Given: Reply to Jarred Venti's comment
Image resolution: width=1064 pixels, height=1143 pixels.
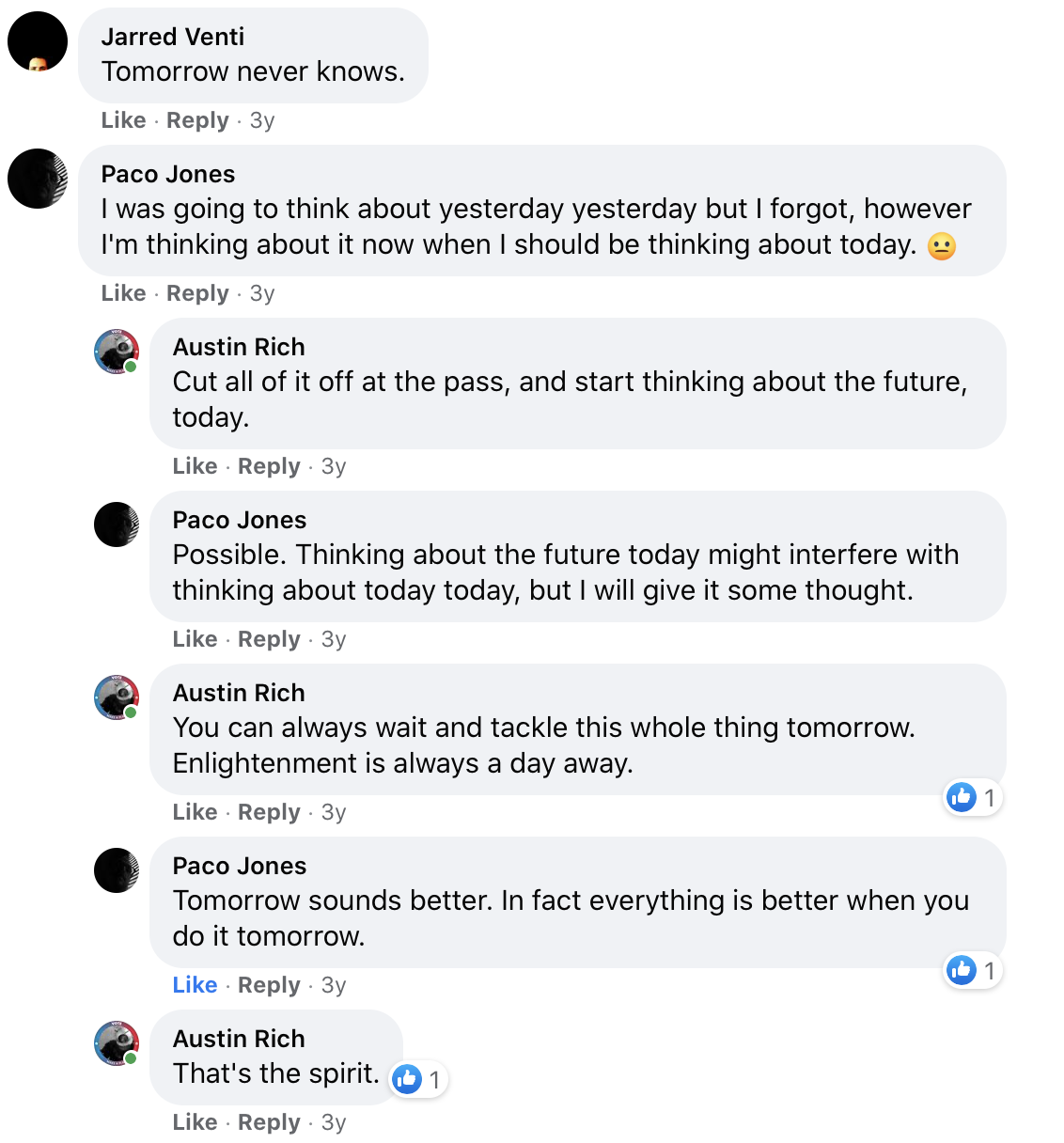Looking at the screenshot, I should [x=197, y=120].
